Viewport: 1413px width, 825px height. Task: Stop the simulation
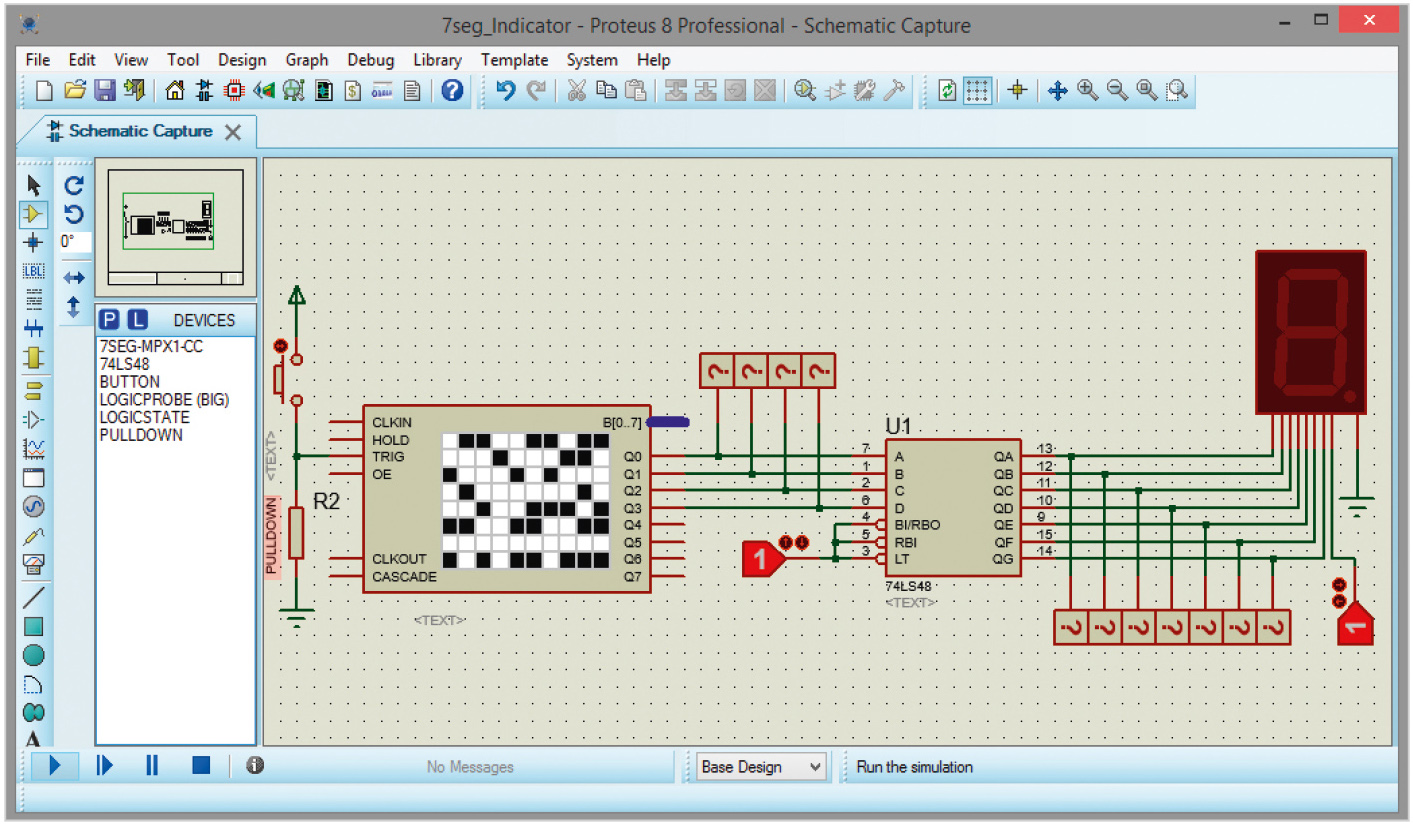pyautogui.click(x=201, y=766)
